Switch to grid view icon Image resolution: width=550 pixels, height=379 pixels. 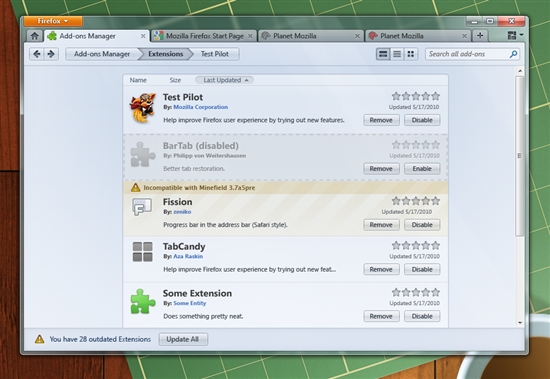[x=411, y=54]
